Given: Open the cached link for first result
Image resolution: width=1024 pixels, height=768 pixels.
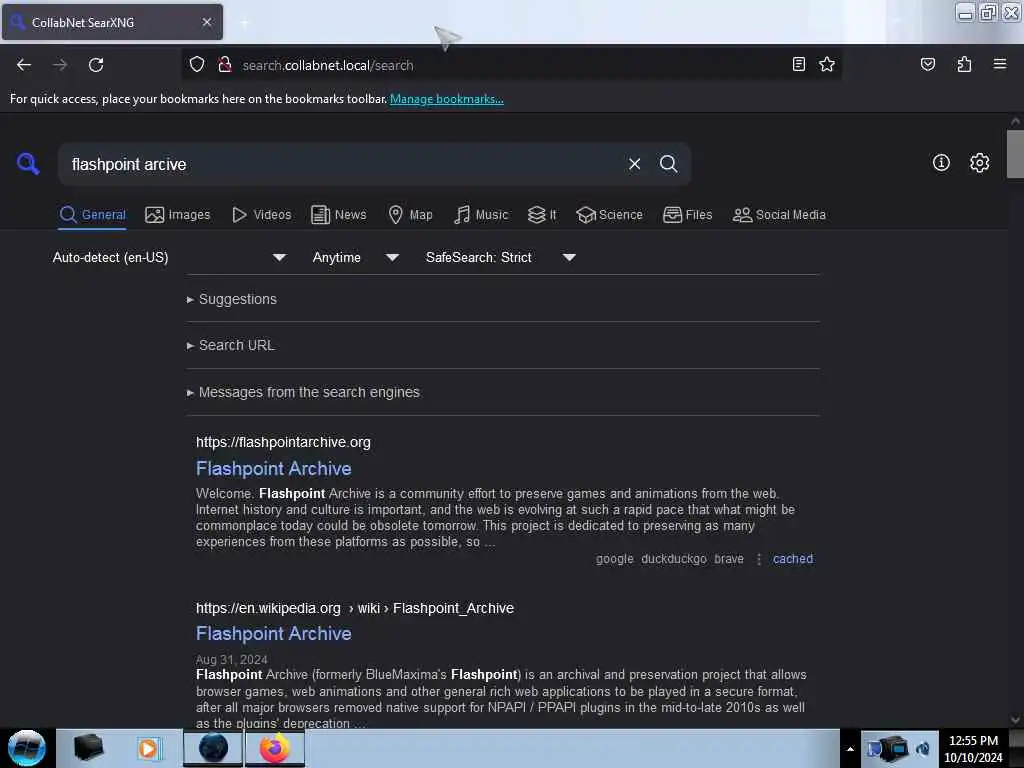Looking at the screenshot, I should tap(793, 559).
